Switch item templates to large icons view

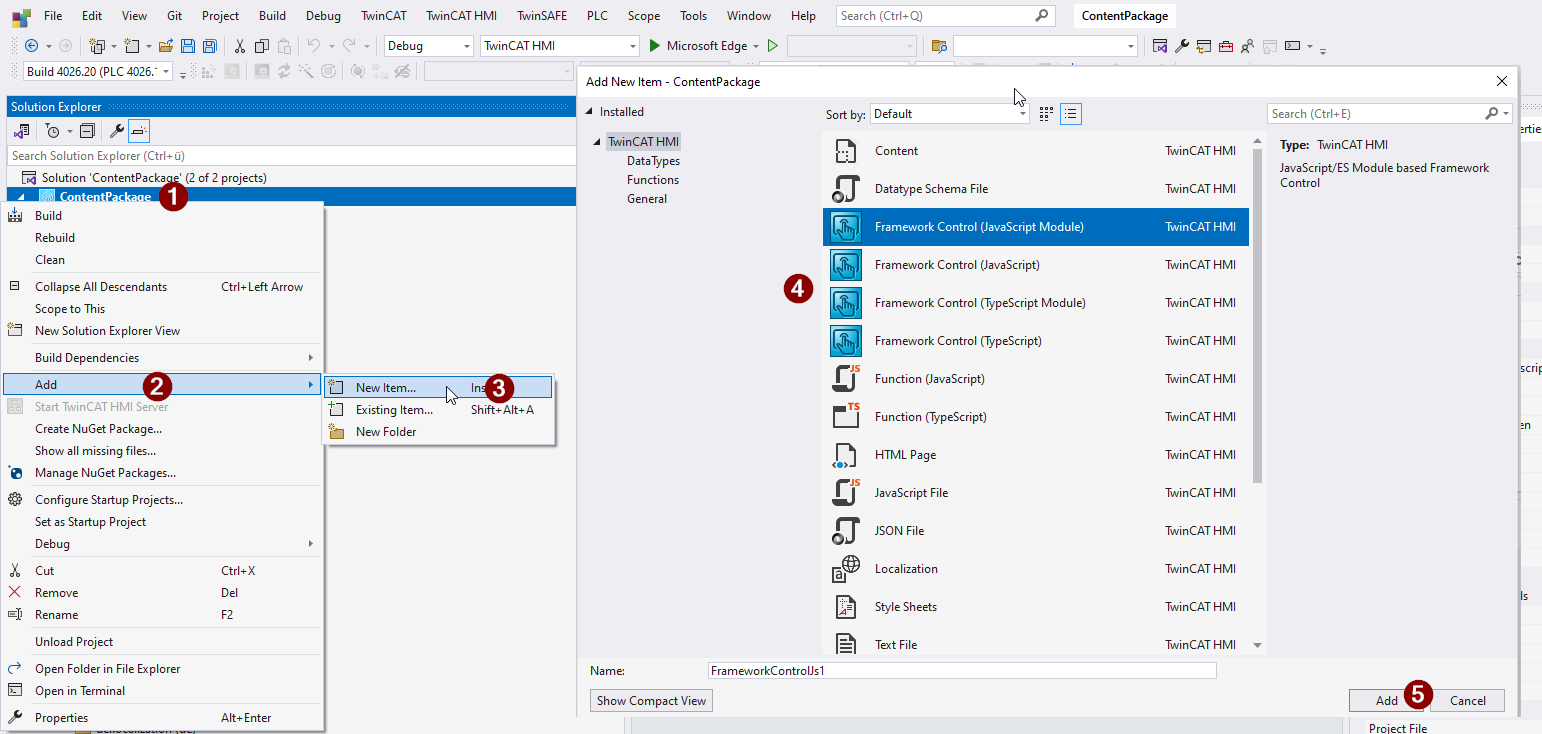pos(1045,113)
